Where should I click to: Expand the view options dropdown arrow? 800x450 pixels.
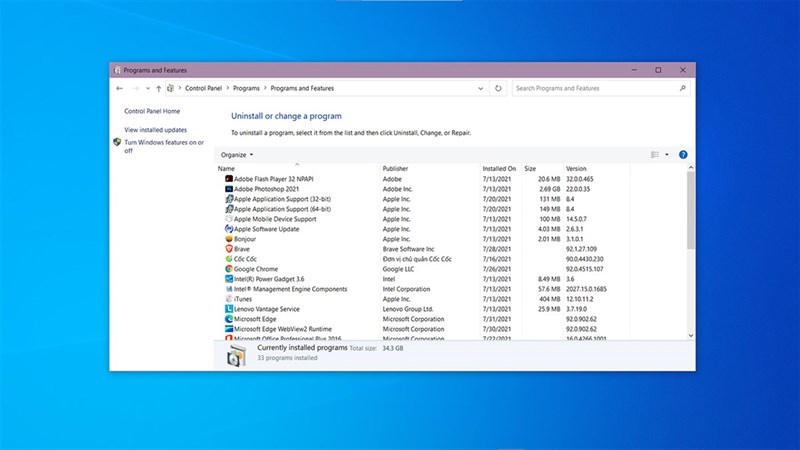point(667,155)
